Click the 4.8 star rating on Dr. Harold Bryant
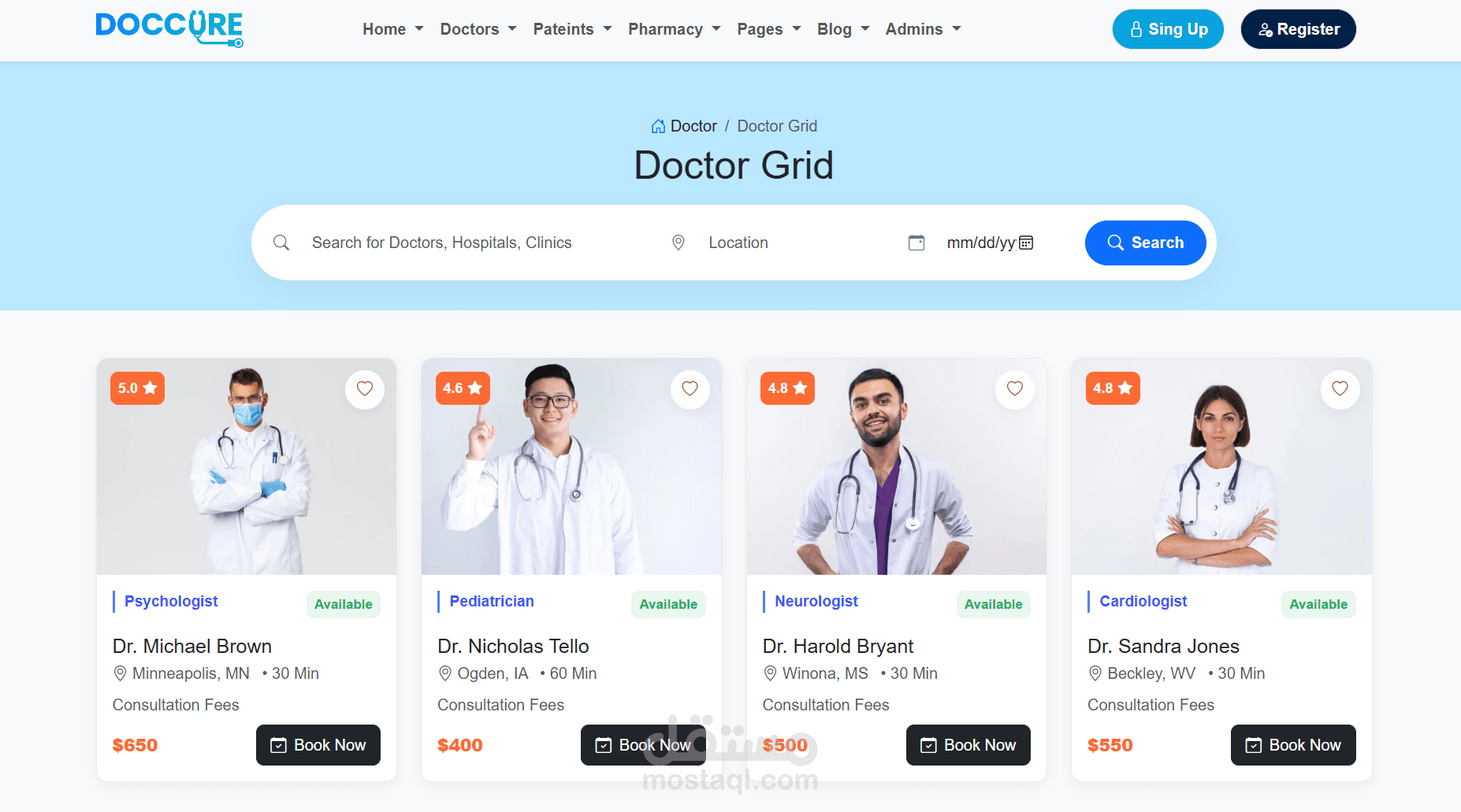Viewport: 1461px width, 812px height. pos(787,388)
